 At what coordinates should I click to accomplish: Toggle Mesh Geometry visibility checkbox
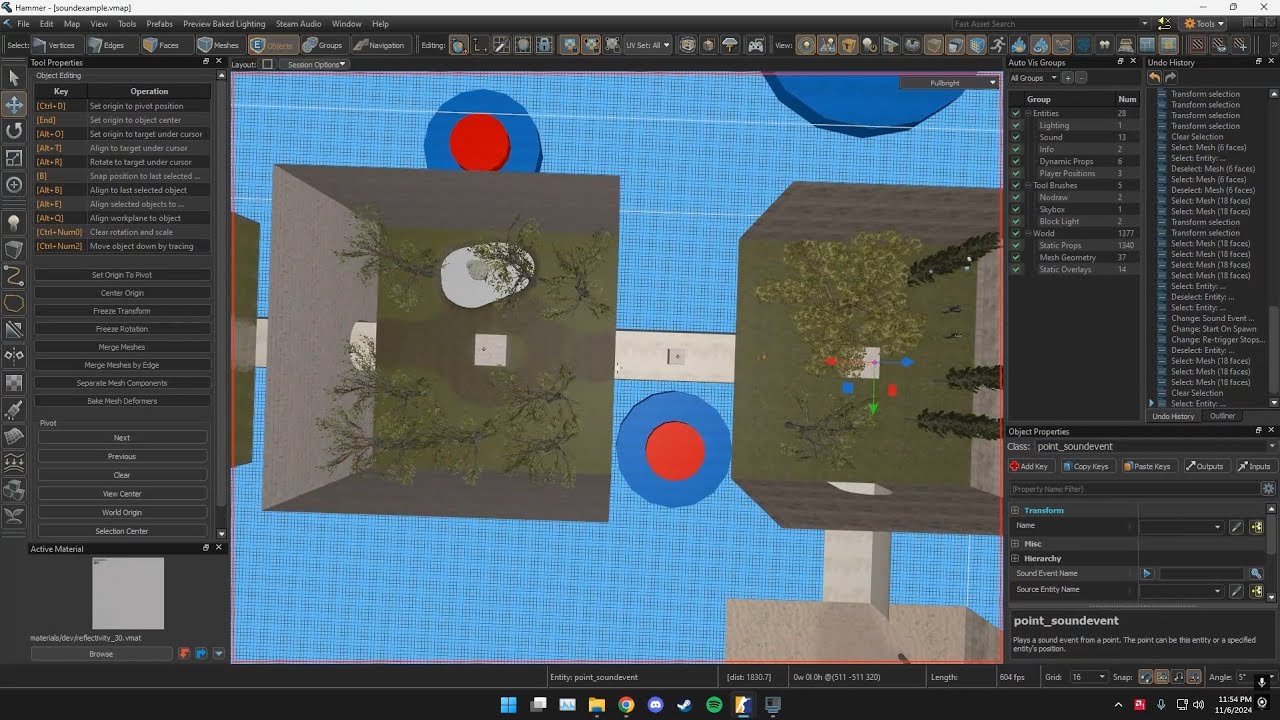[x=1015, y=258]
